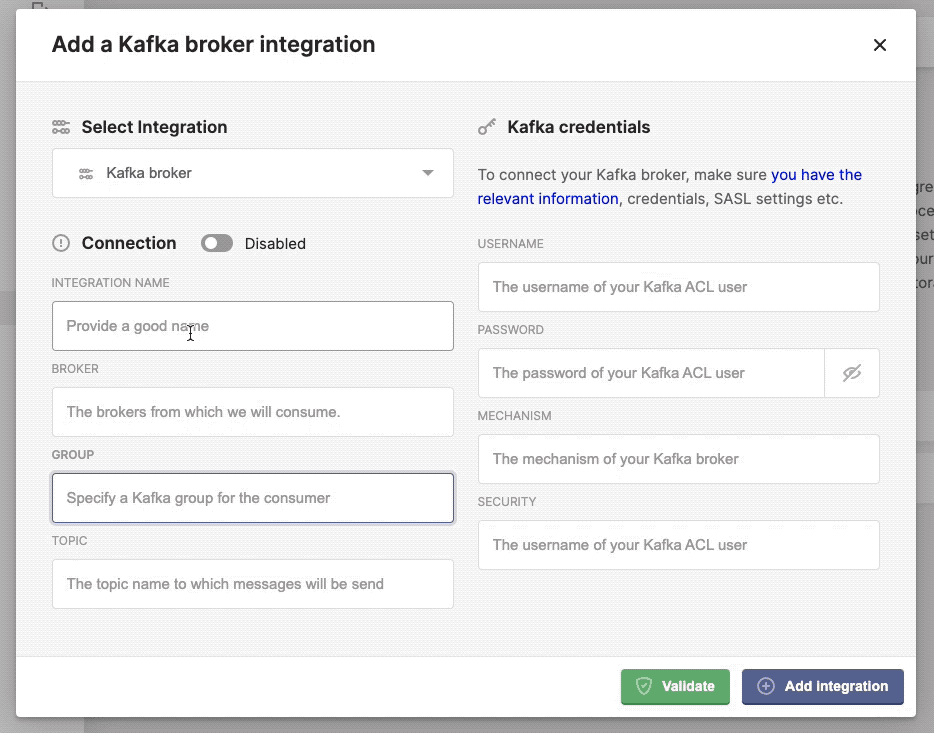
Task: Click the key icon beside Kafka credentials
Action: click(x=487, y=127)
